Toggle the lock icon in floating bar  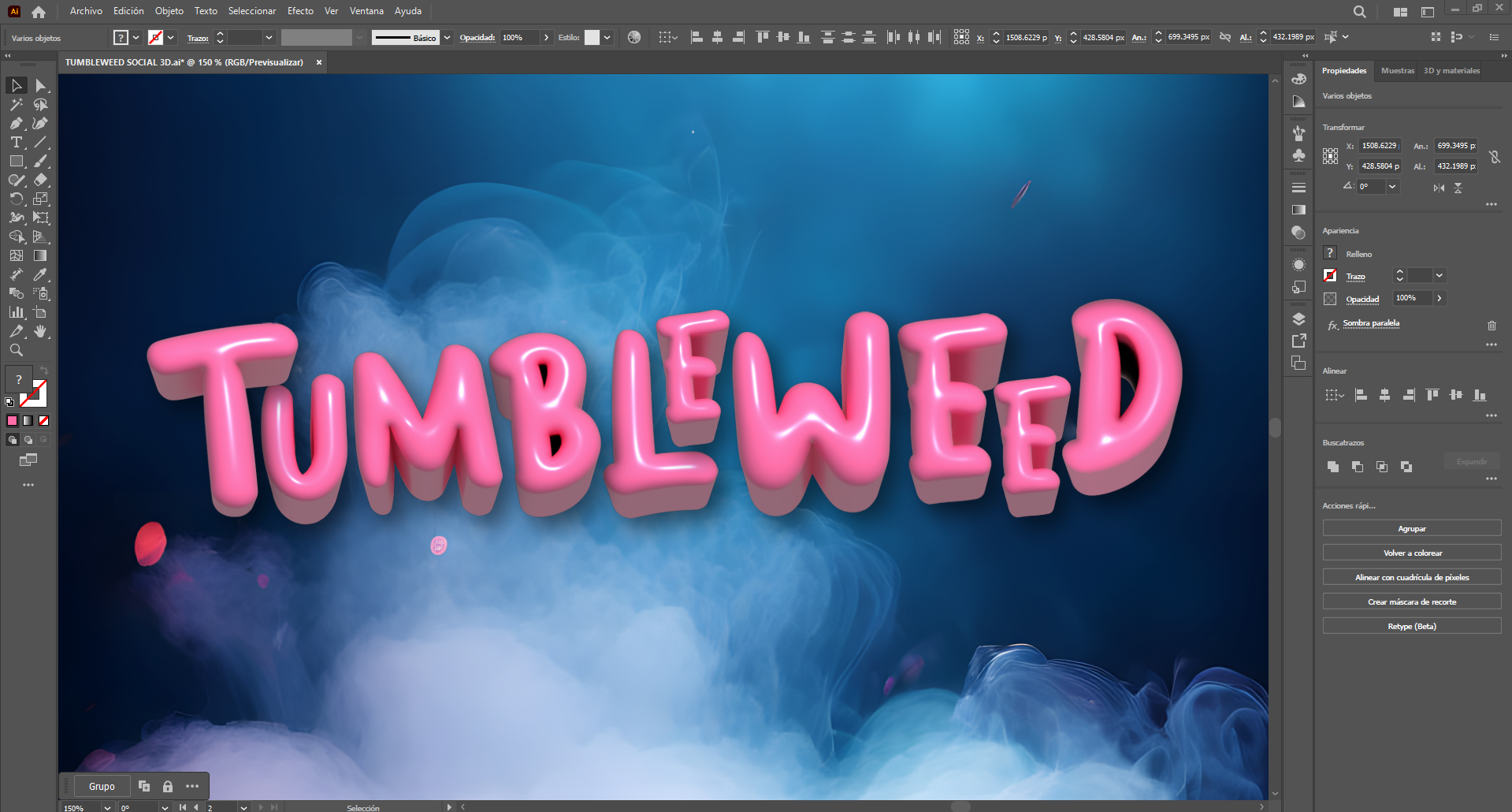pos(167,786)
